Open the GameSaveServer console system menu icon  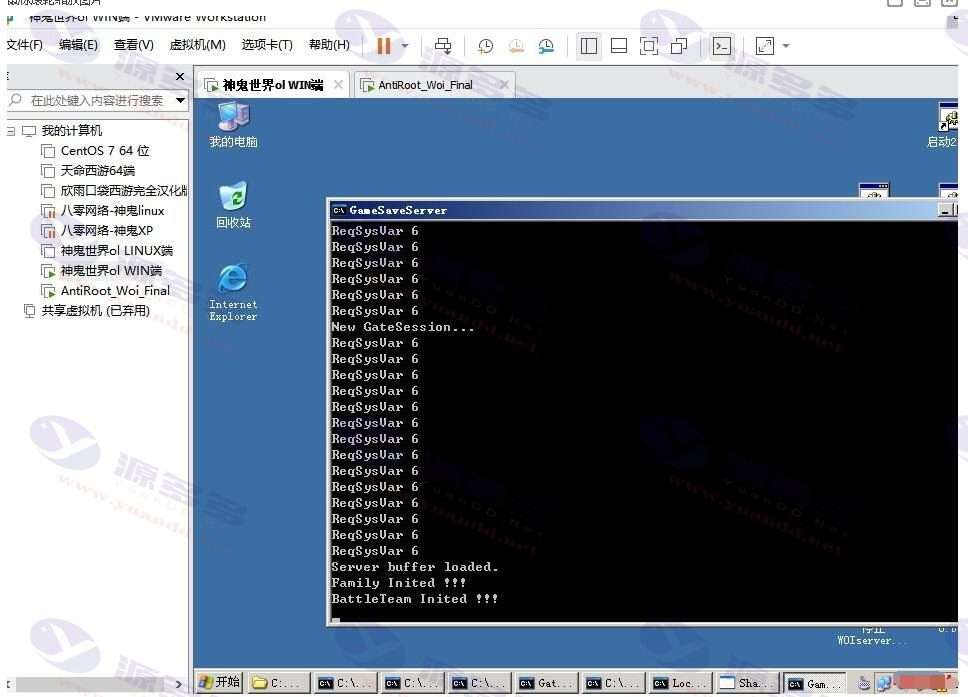[338, 211]
